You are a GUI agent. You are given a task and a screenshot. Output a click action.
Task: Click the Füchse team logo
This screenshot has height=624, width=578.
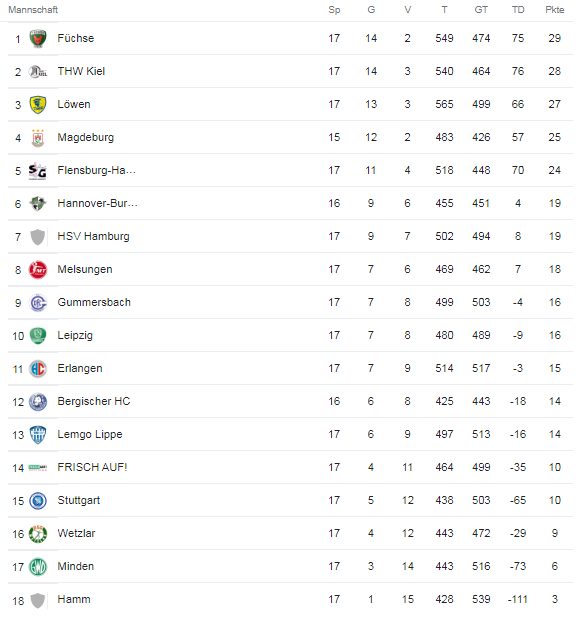click(38, 39)
